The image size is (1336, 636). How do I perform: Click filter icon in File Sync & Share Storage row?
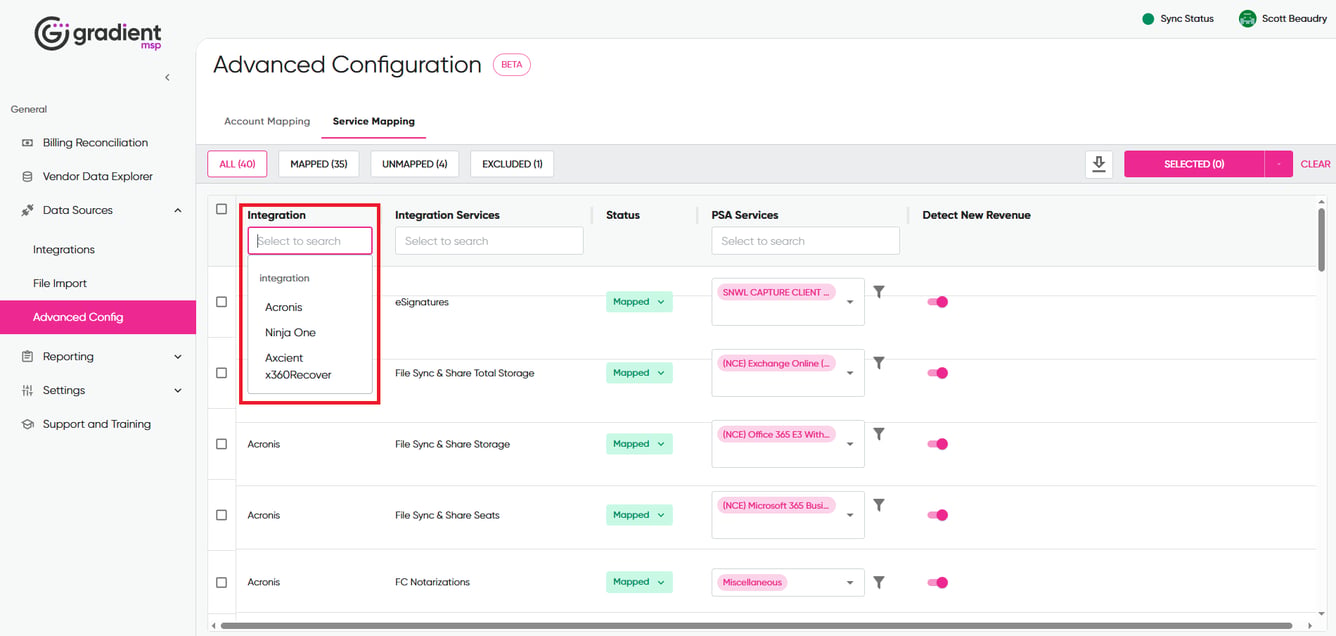879,434
